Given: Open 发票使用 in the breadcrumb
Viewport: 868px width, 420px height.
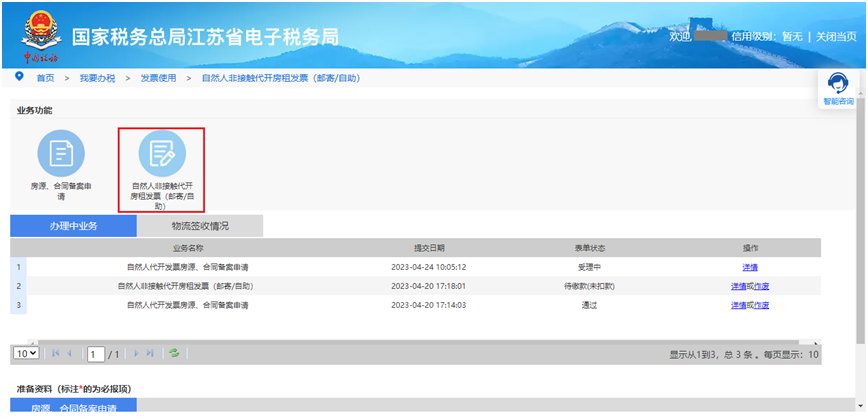Looking at the screenshot, I should (158, 78).
